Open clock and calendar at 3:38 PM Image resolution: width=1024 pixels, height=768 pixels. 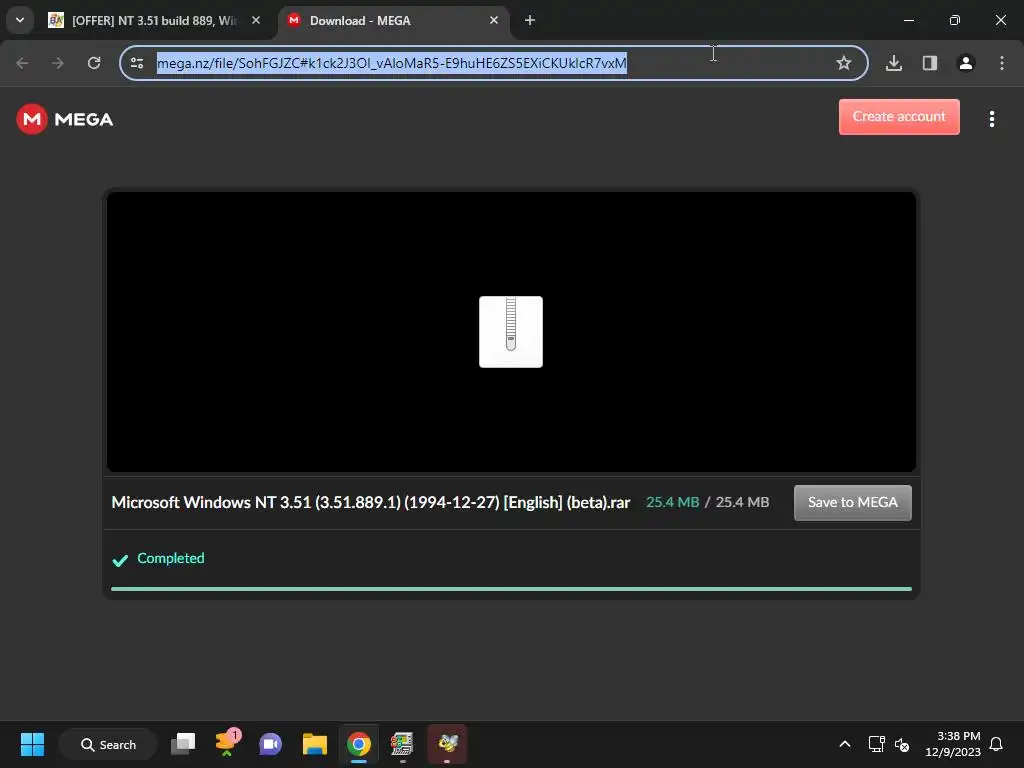coord(953,744)
